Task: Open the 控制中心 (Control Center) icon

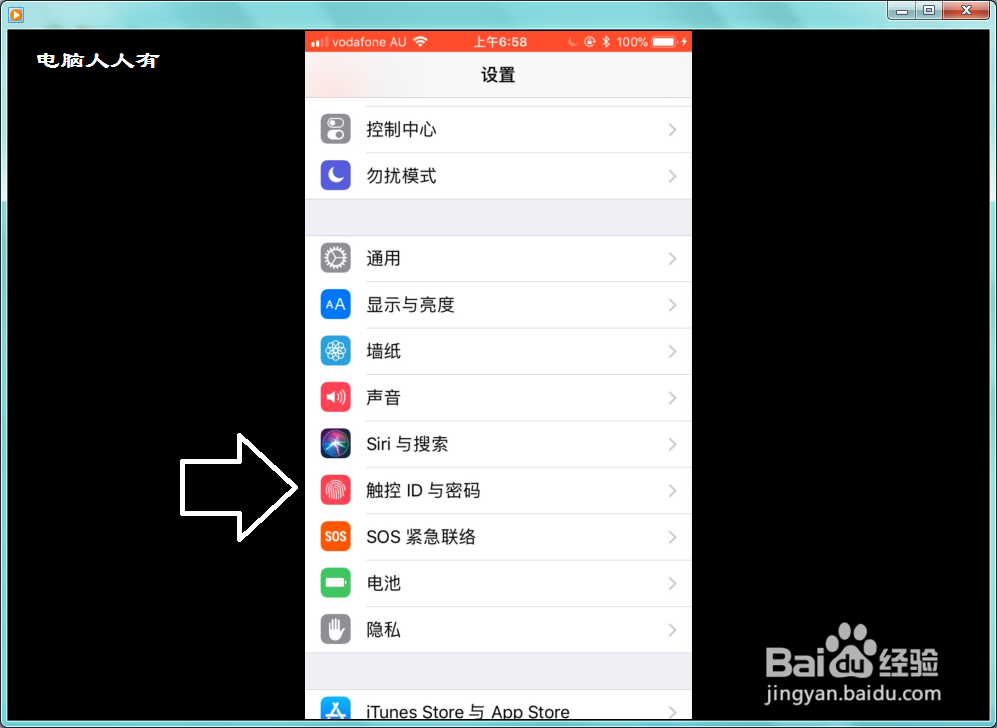Action: tap(335, 128)
